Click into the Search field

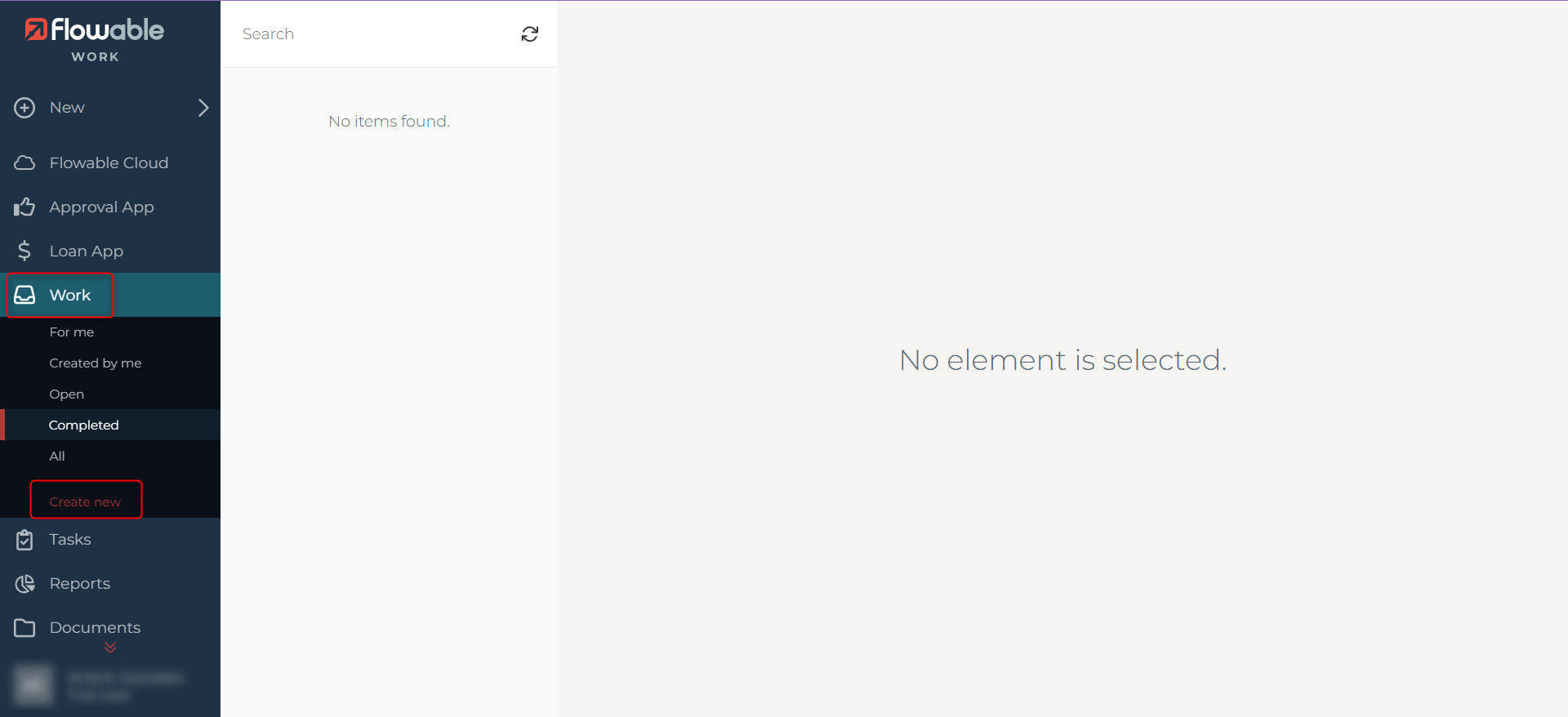pos(376,34)
